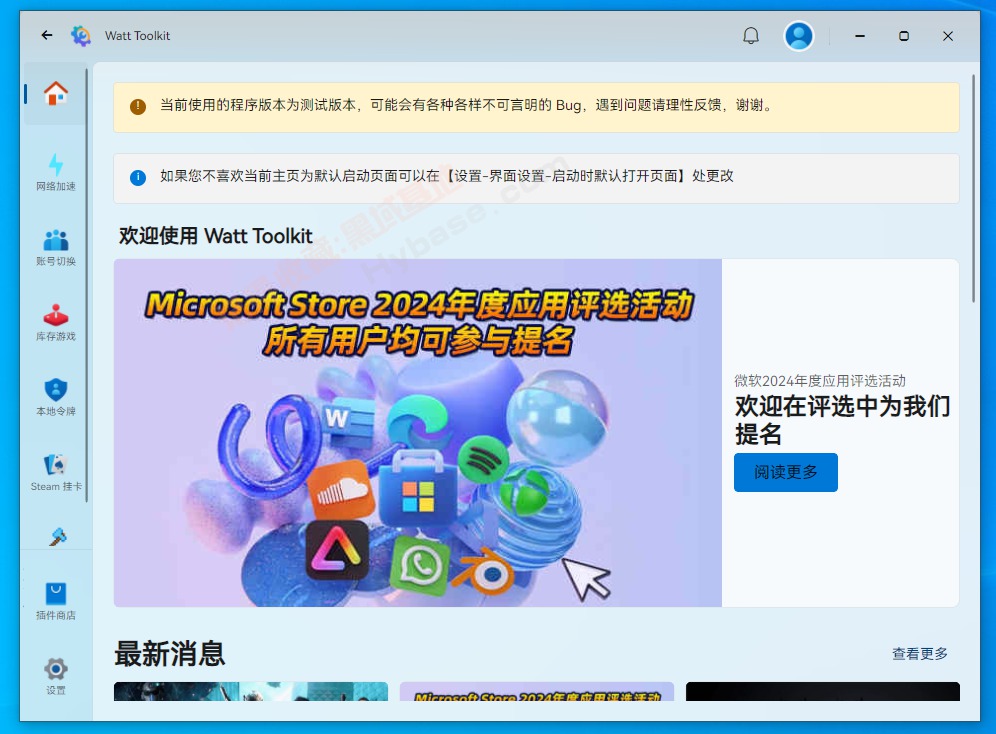Open 本地令牌 local authenticator page
The width and height of the screenshot is (996, 734).
coord(56,397)
